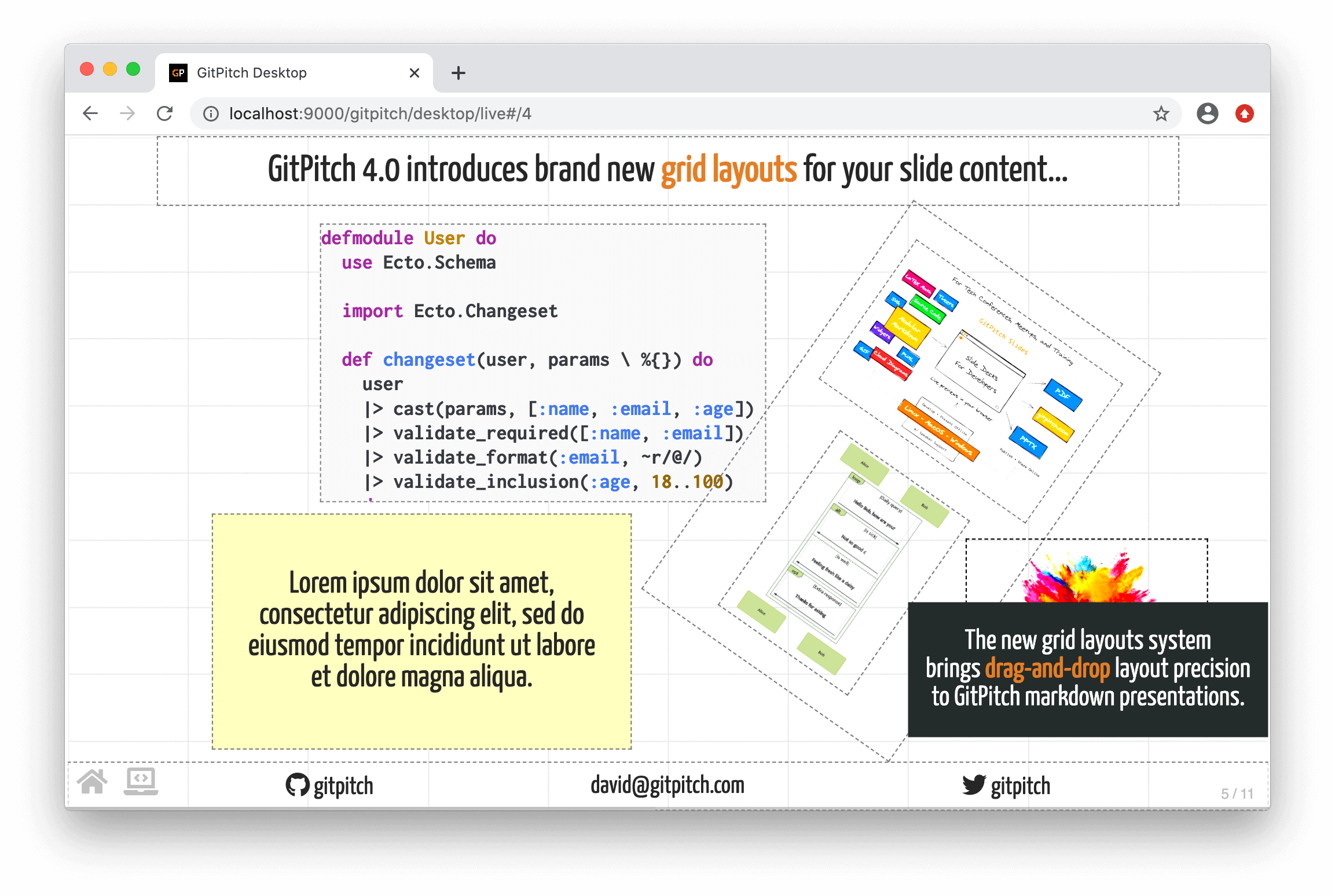View site information icon in address bar
The width and height of the screenshot is (1335, 896).
(211, 113)
